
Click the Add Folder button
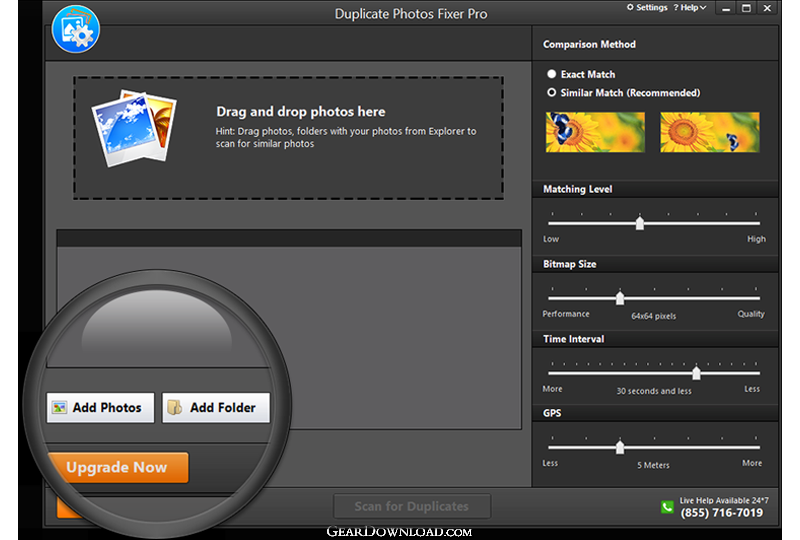[x=216, y=407]
